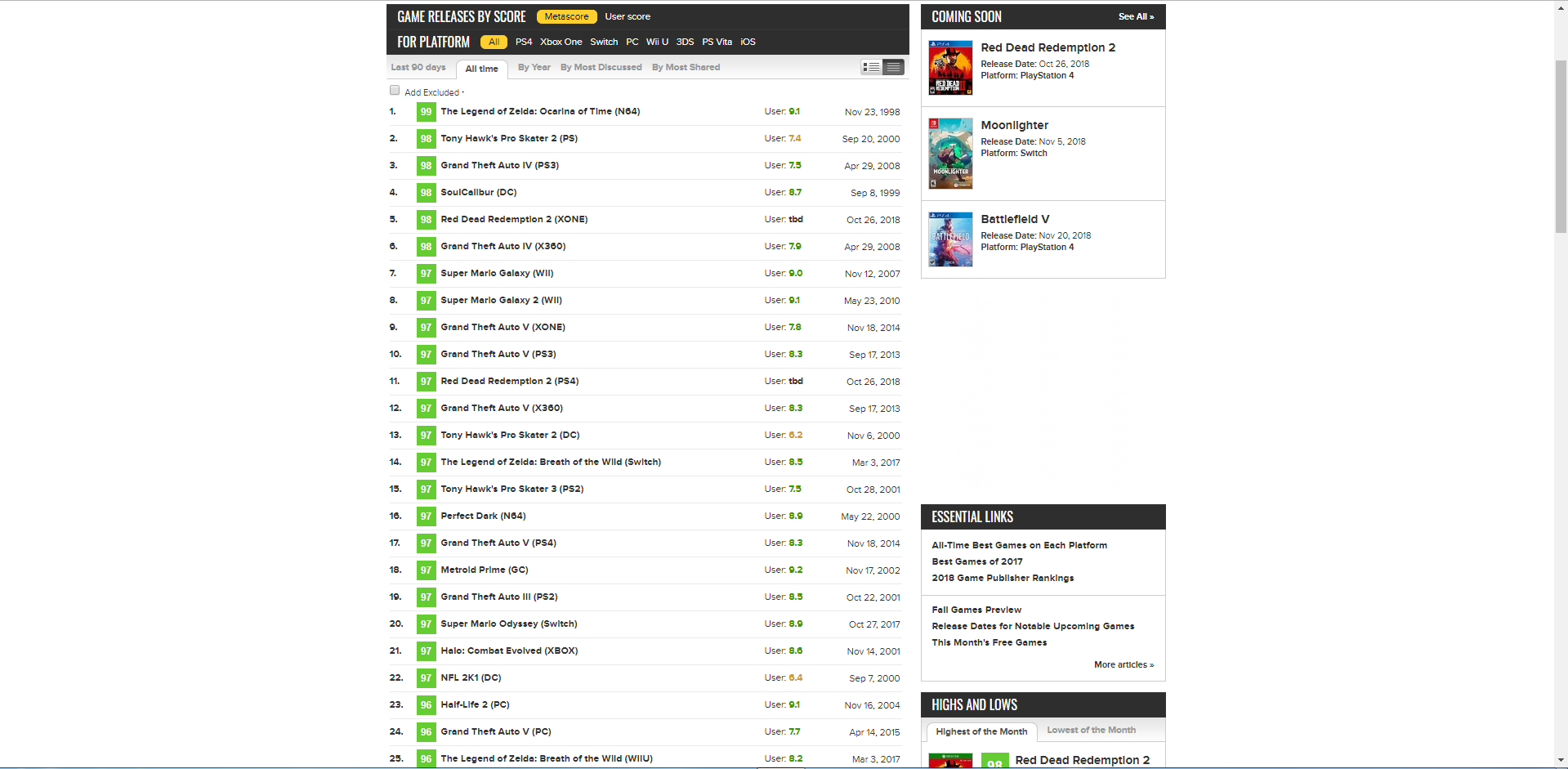Viewport: 1568px width, 769px height.
Task: Open Super Mario Galaxy 2 (WII)
Action: tap(502, 300)
